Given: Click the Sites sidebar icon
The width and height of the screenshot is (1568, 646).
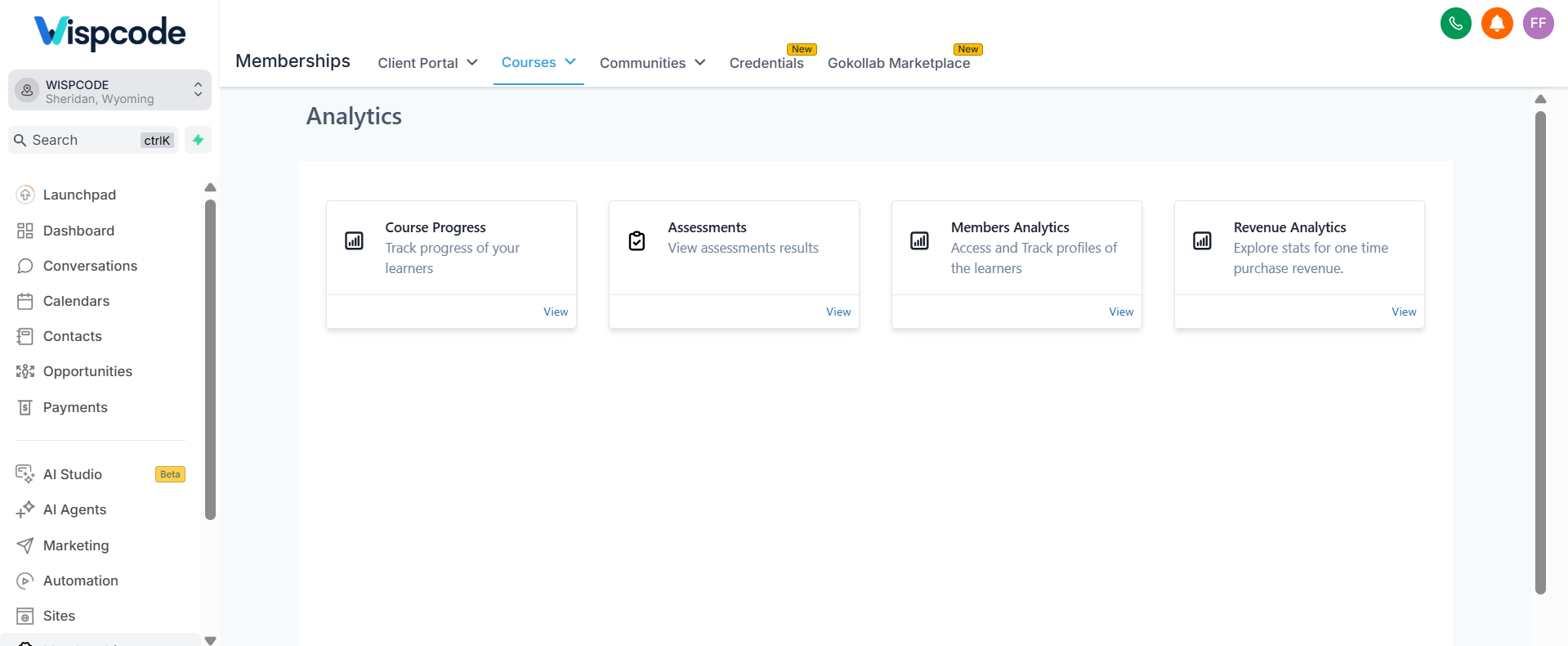Looking at the screenshot, I should [x=25, y=616].
